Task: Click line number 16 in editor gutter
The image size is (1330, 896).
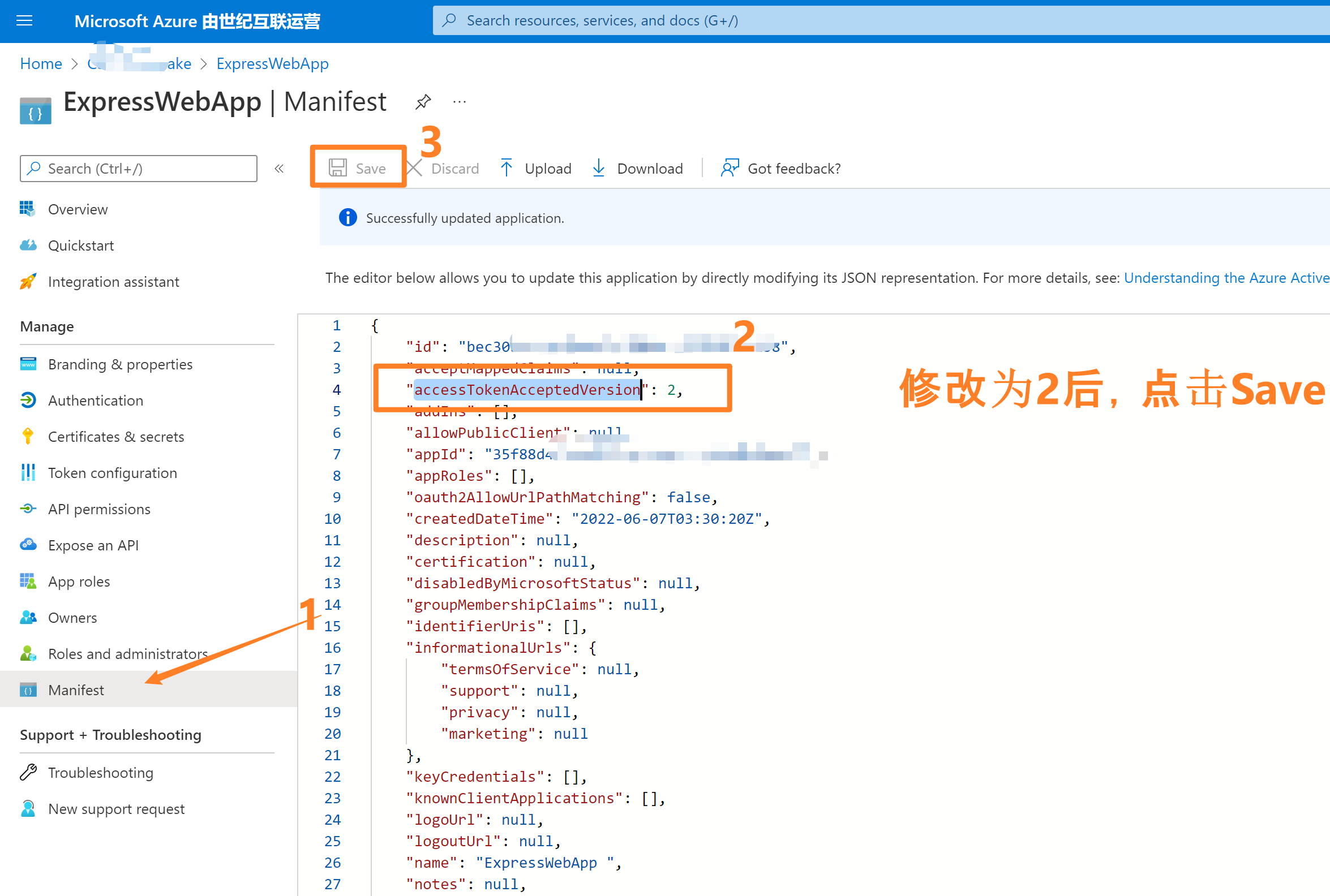Action: (332, 648)
